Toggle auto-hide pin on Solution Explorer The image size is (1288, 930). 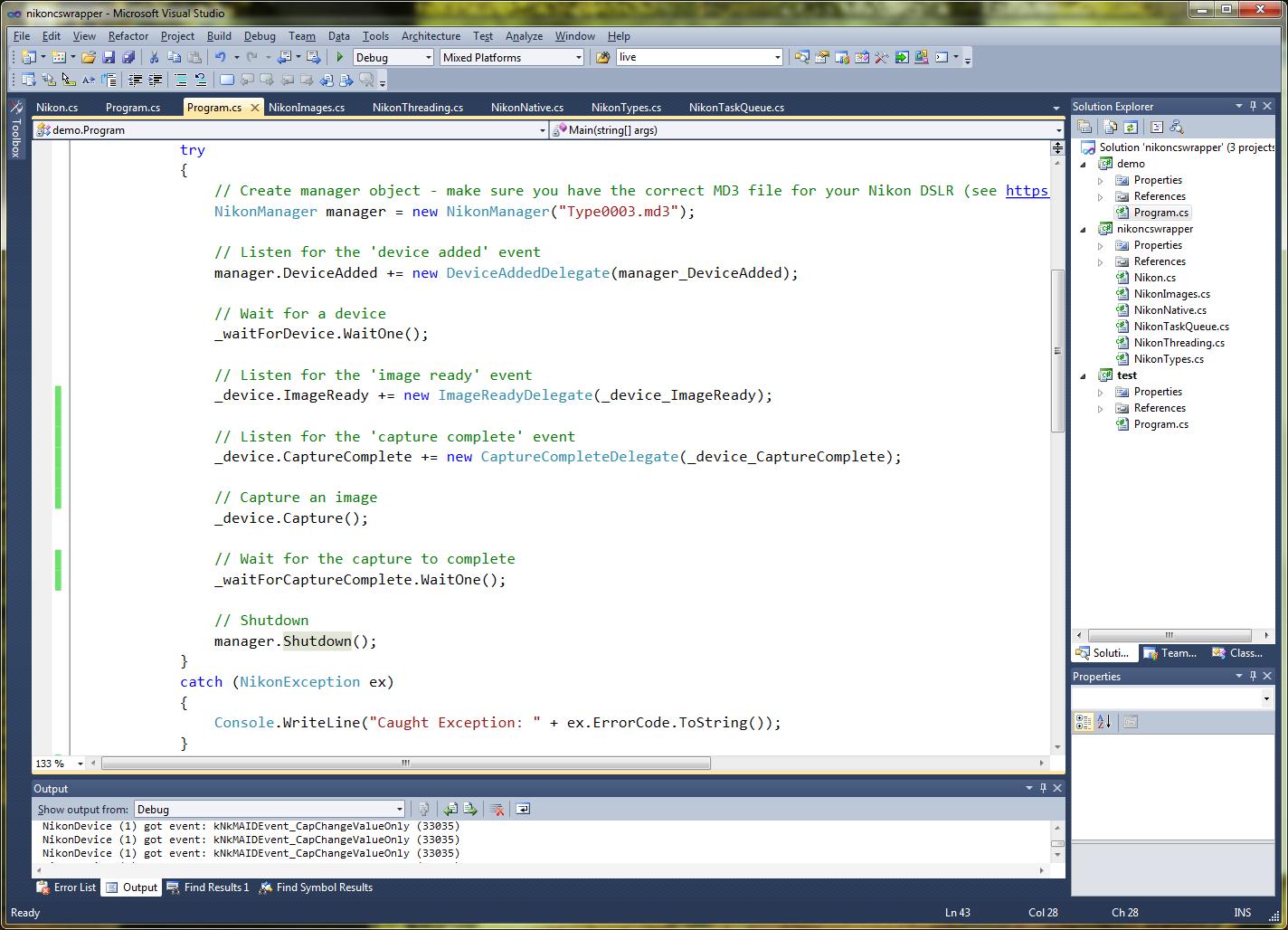(x=1253, y=107)
